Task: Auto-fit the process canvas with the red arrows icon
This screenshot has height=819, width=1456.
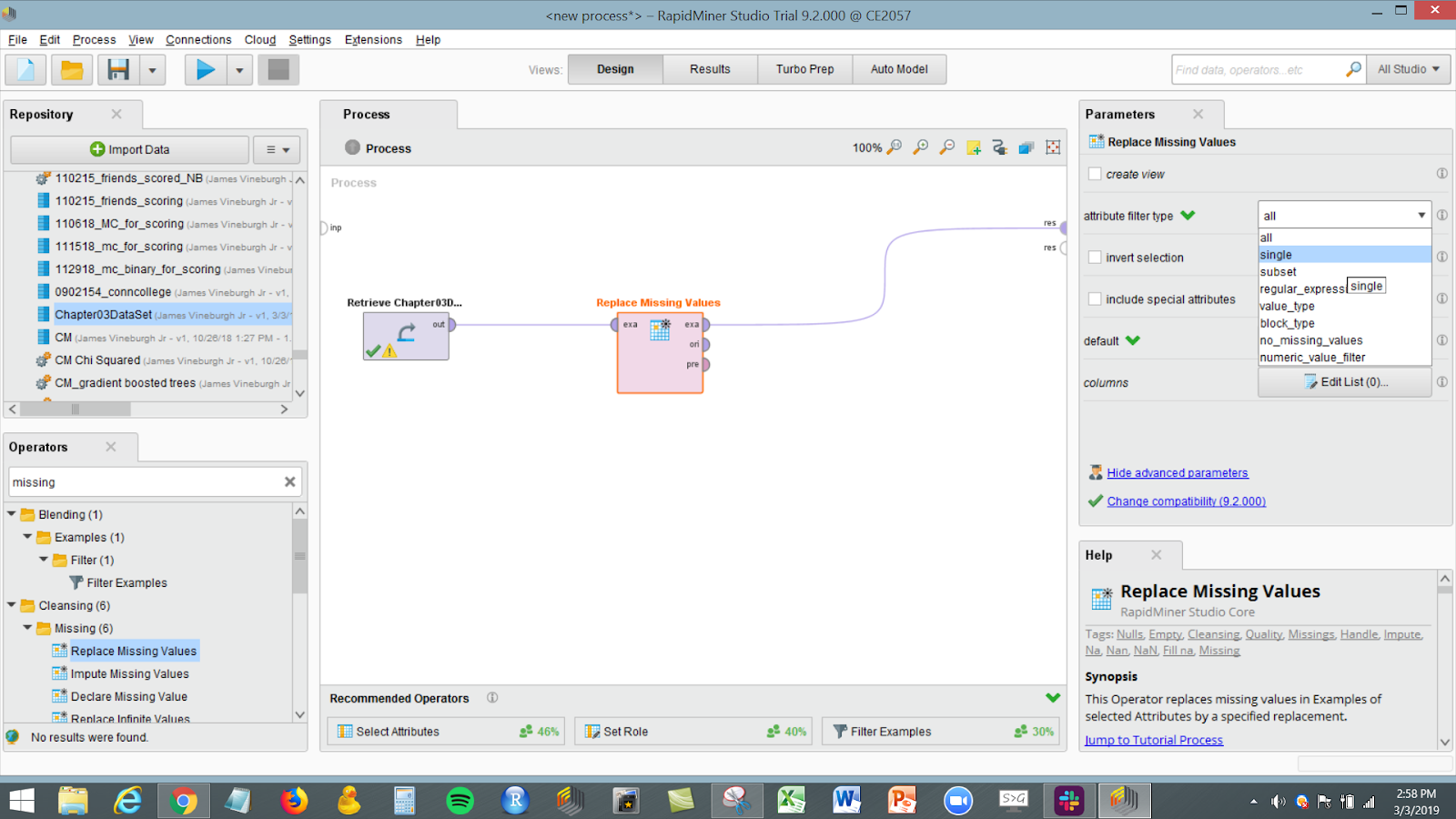Action: 1053,147
